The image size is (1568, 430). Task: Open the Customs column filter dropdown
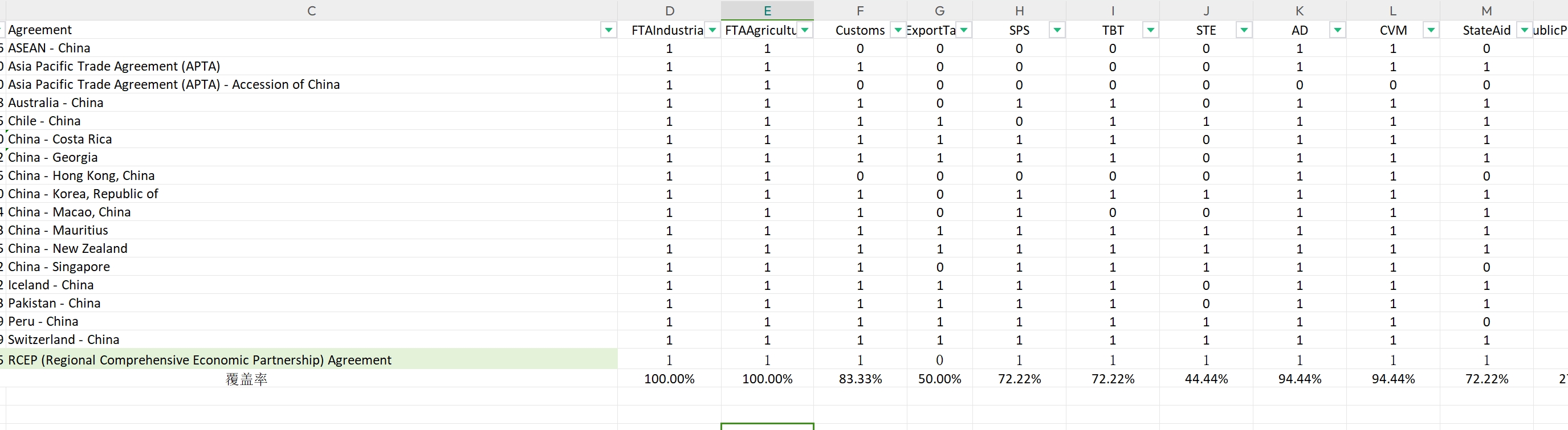(x=898, y=30)
